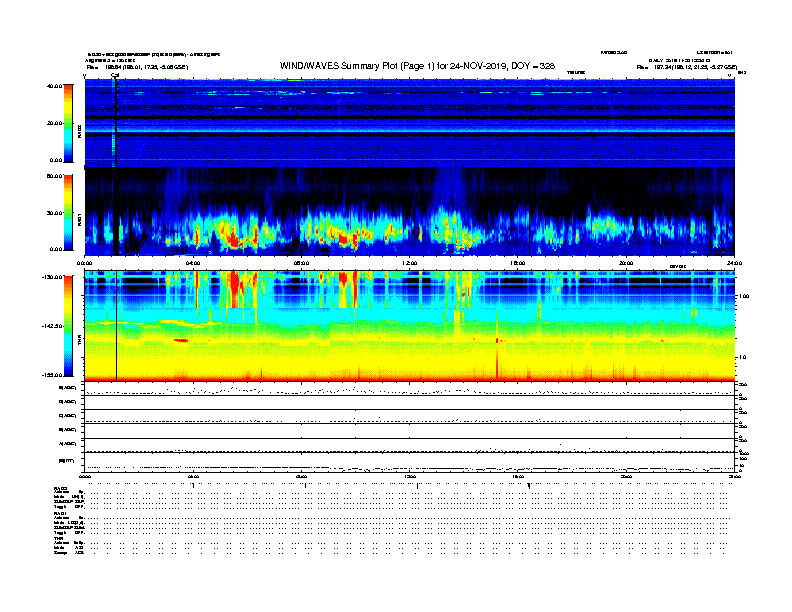Click the RAD2 vertical axis label
The width and height of the screenshot is (792, 612).
point(79,131)
